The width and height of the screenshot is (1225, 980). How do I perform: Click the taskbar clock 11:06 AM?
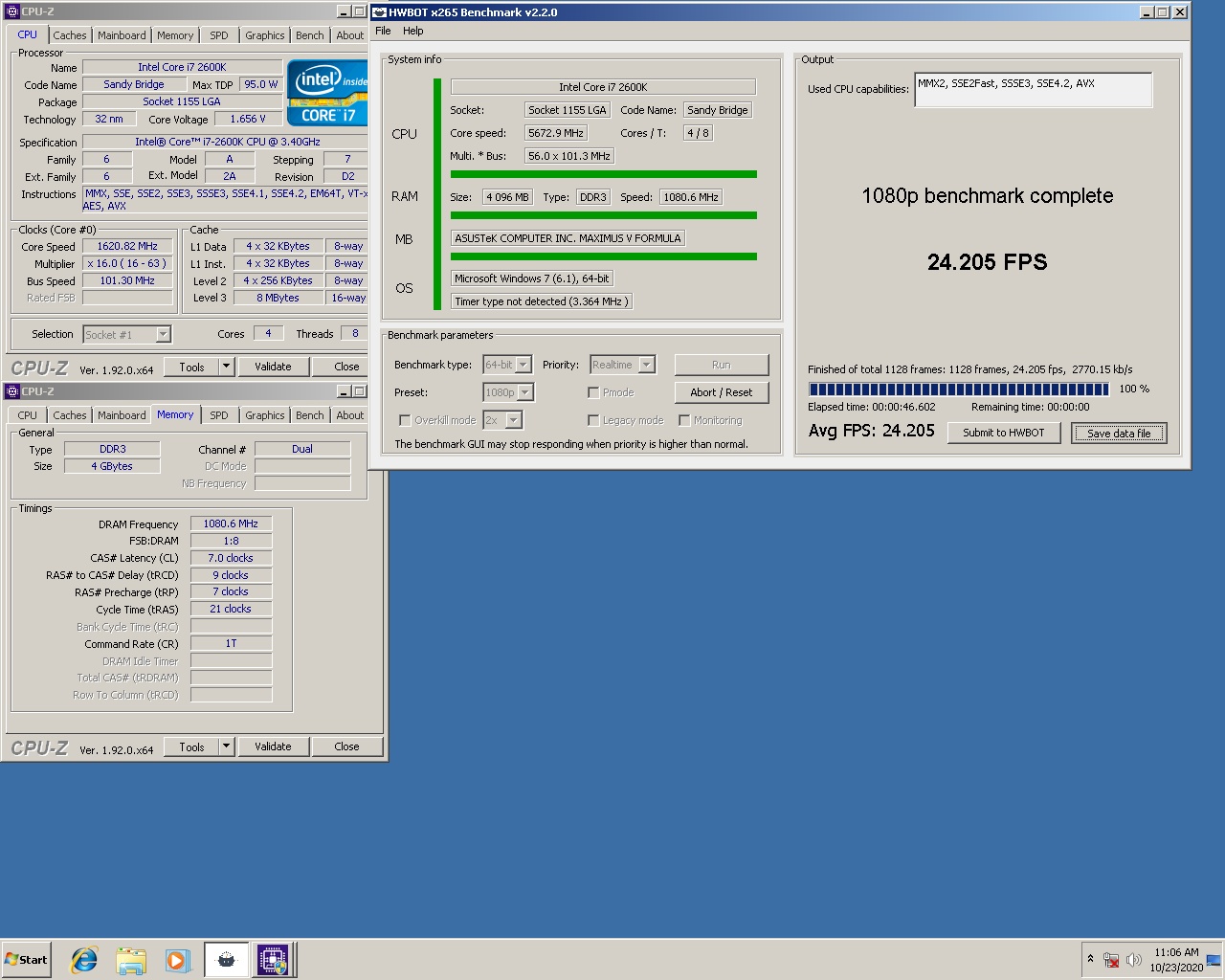click(1176, 952)
